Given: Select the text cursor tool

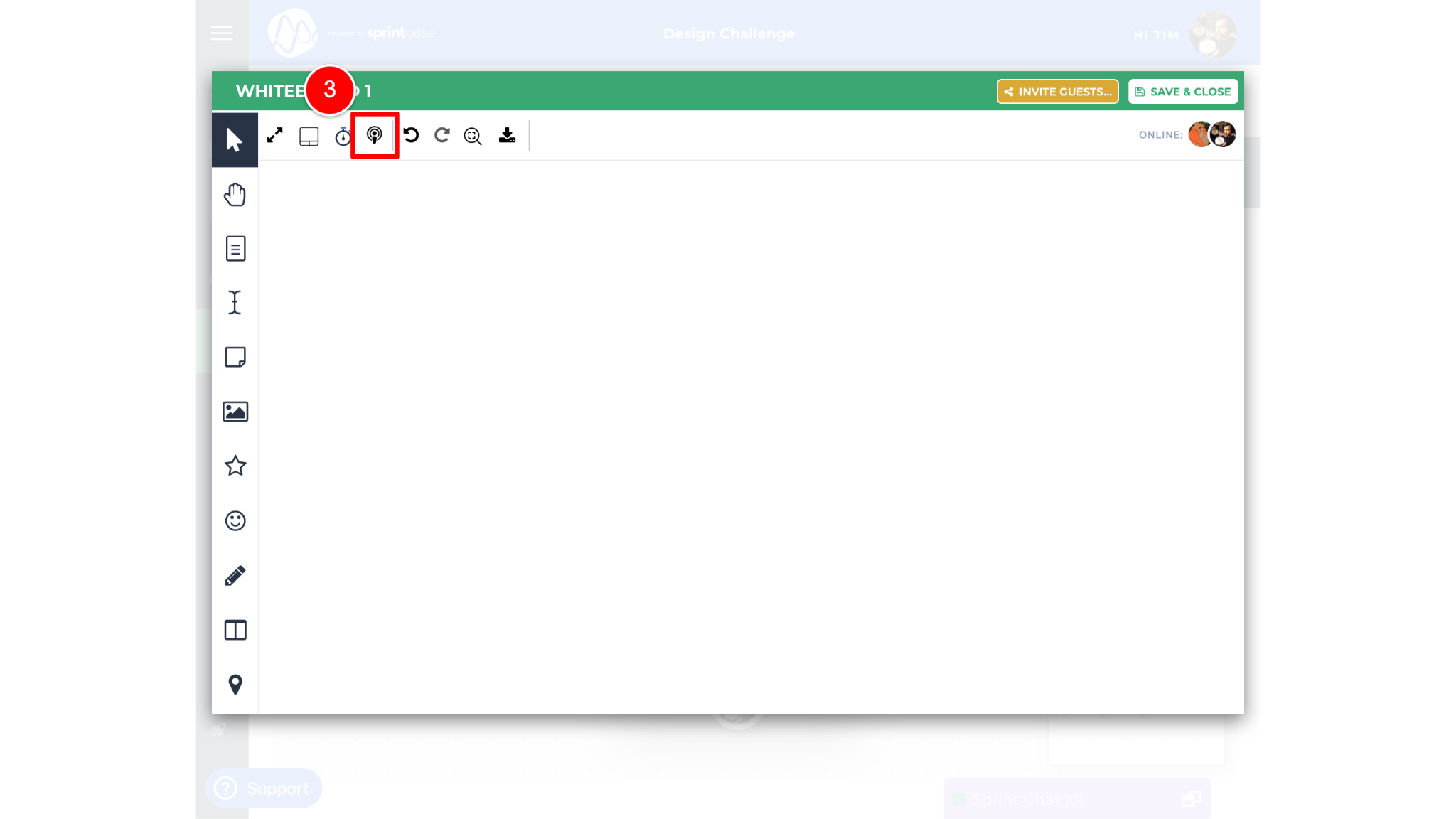Looking at the screenshot, I should 235,303.
